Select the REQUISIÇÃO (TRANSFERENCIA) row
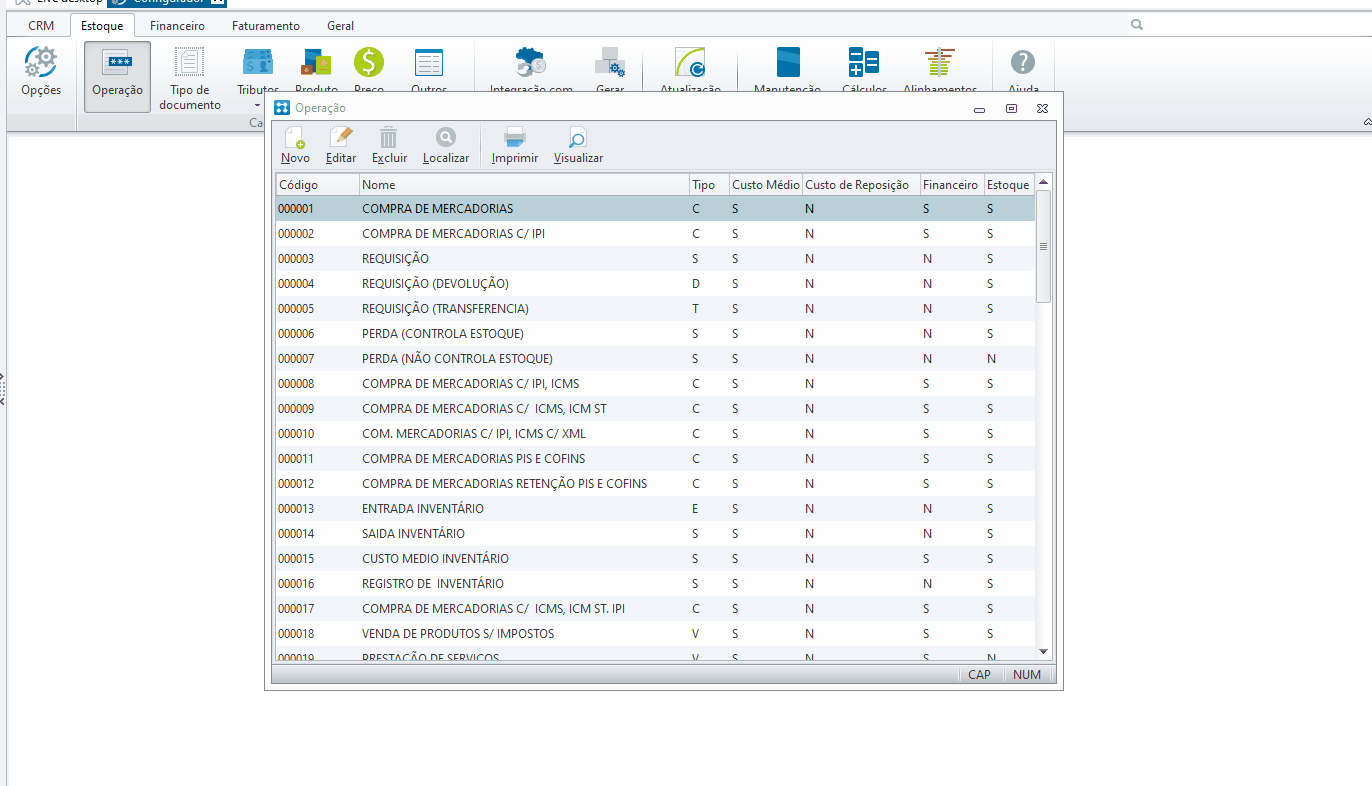 pyautogui.click(x=445, y=309)
